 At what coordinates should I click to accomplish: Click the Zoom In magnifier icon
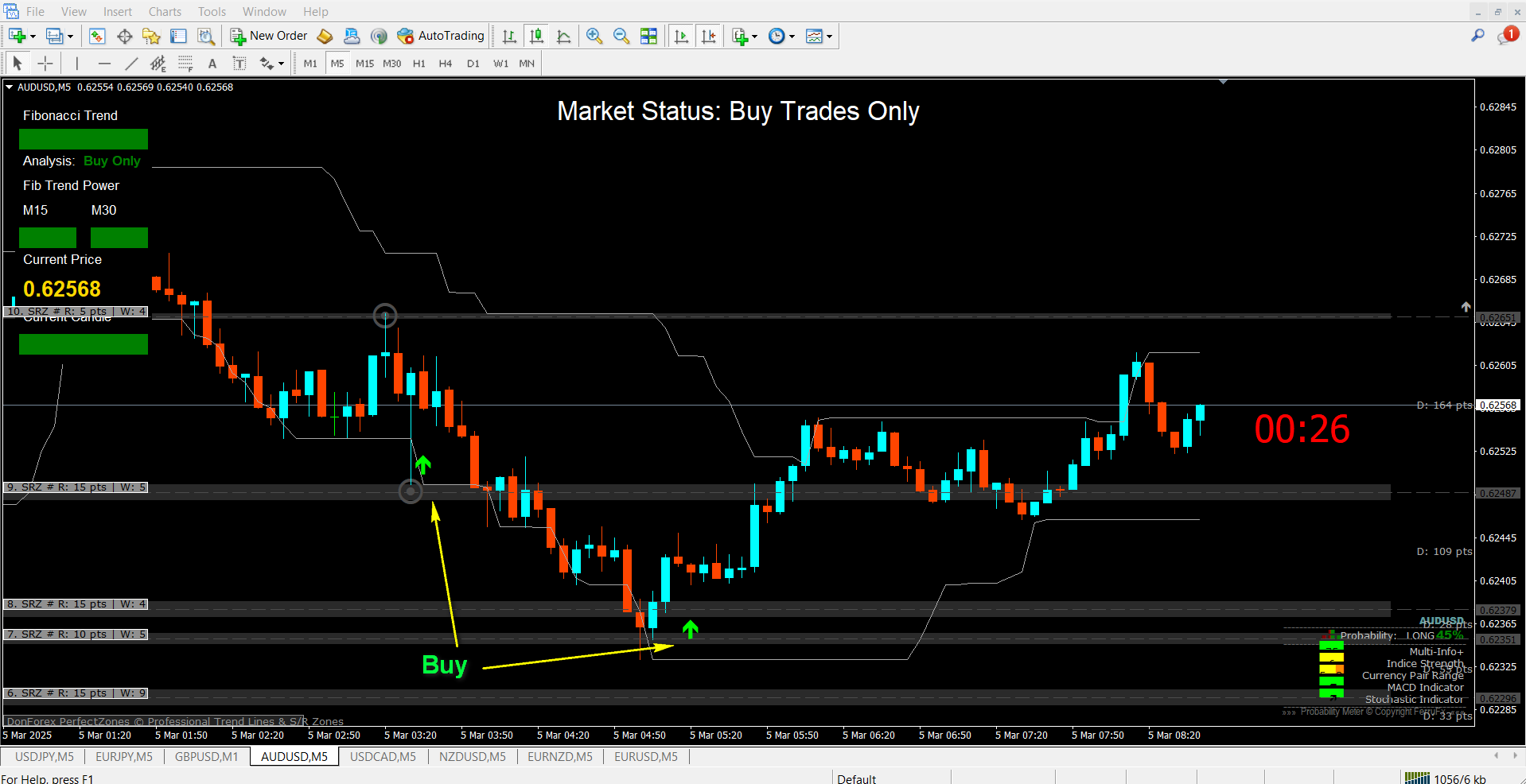[x=594, y=36]
